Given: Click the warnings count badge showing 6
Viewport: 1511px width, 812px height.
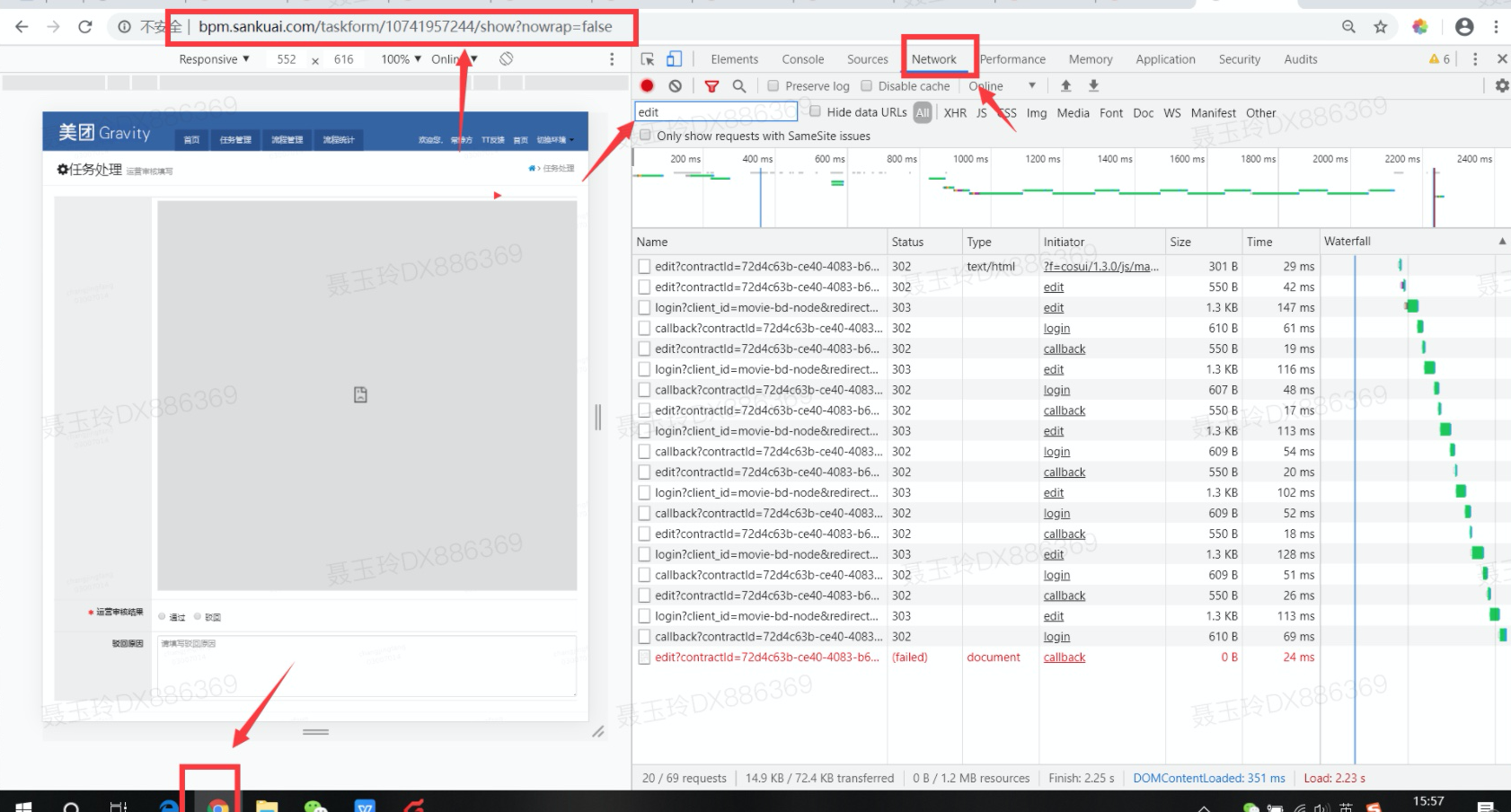Looking at the screenshot, I should pos(1439,59).
